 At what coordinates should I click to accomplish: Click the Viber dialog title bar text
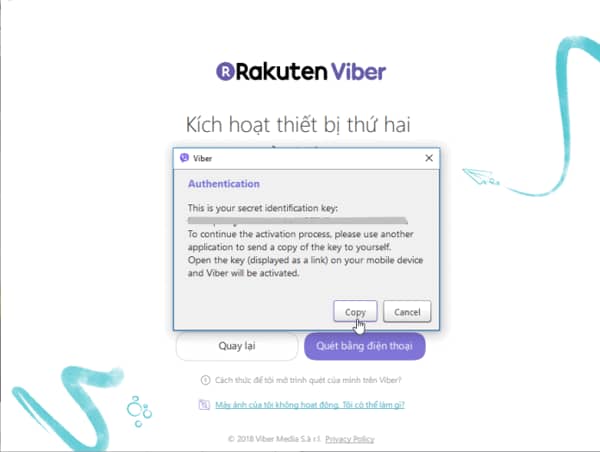[x=202, y=158]
